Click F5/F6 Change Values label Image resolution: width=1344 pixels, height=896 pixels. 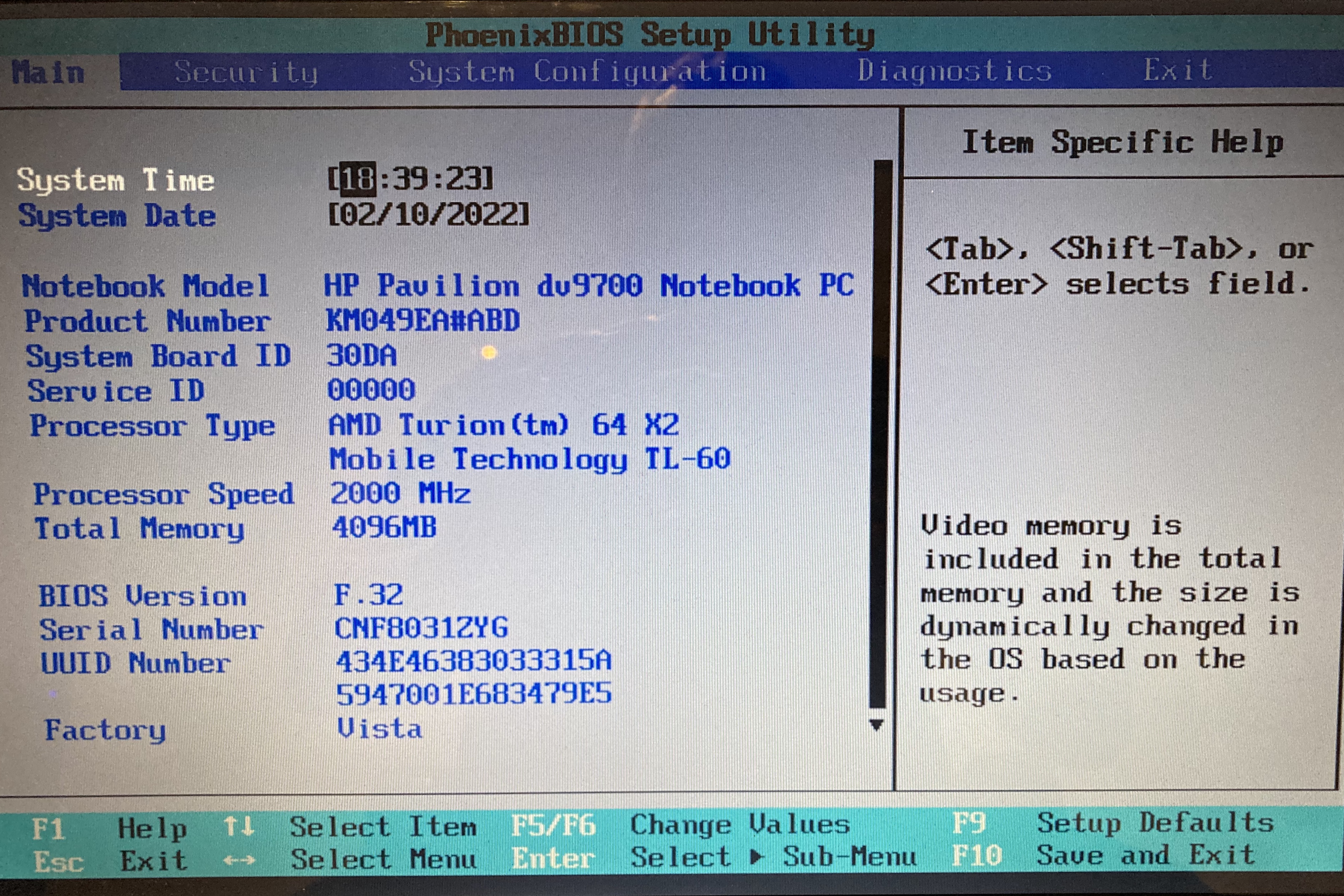coord(553,826)
